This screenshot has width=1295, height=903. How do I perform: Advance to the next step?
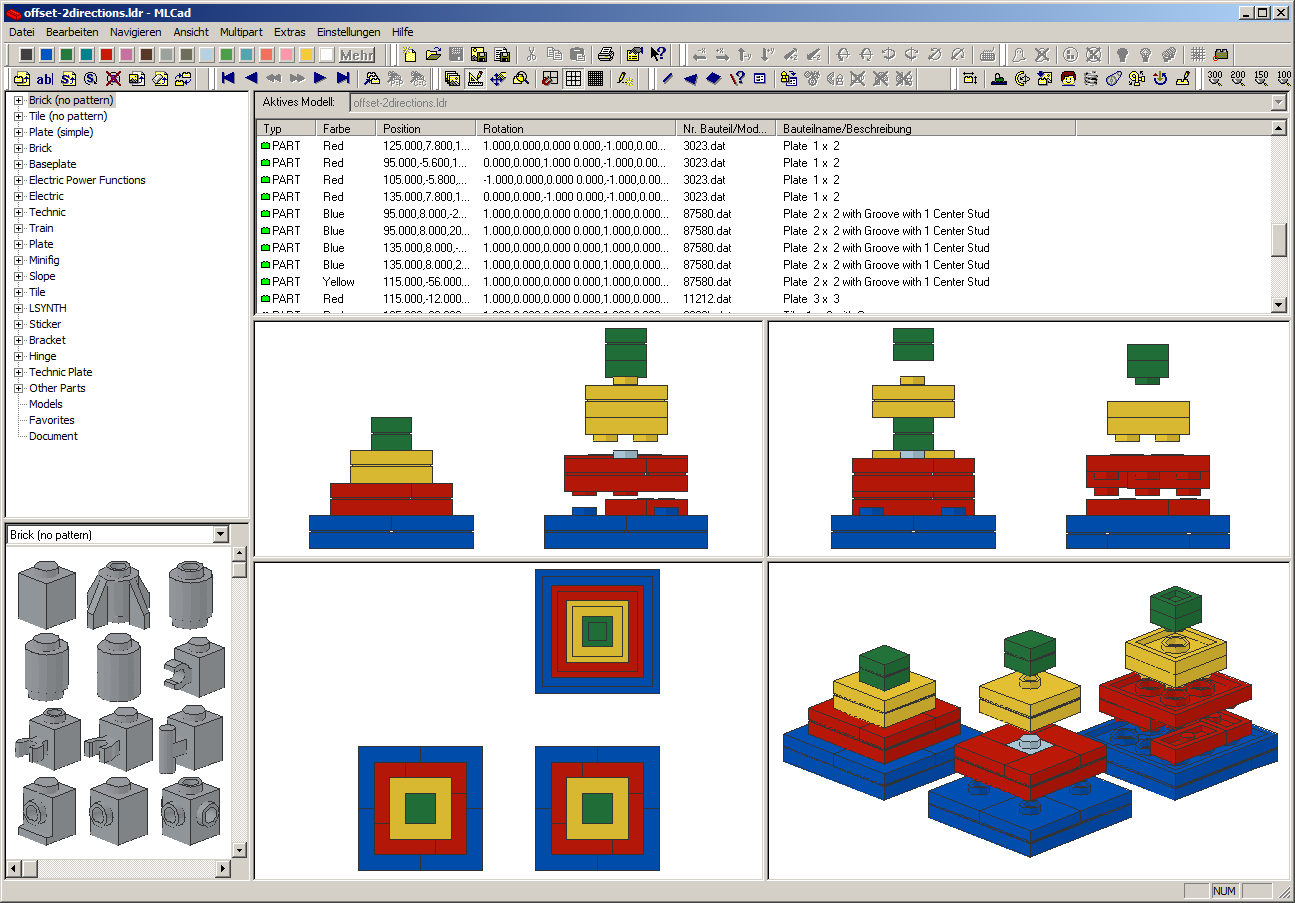[x=320, y=78]
